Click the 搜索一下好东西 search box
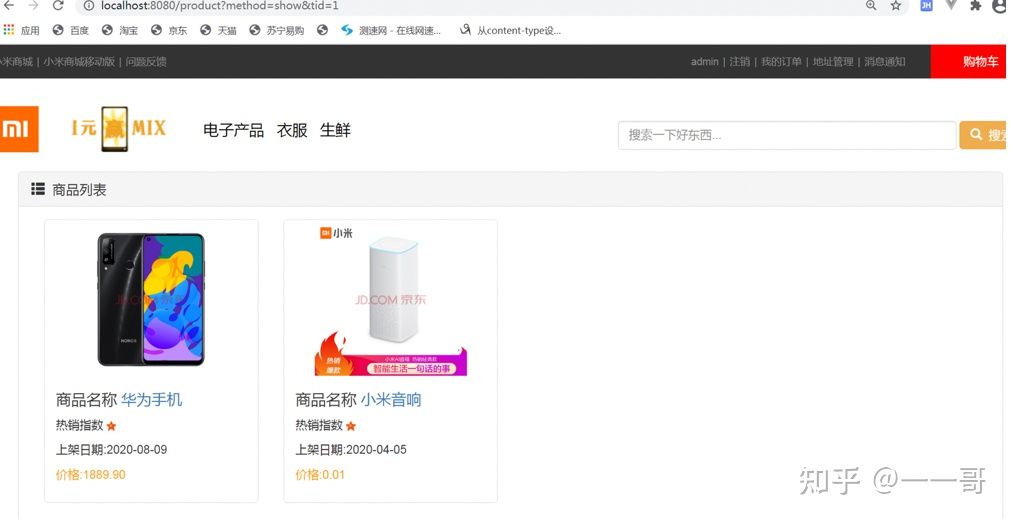The height and width of the screenshot is (522, 1012). [787, 136]
